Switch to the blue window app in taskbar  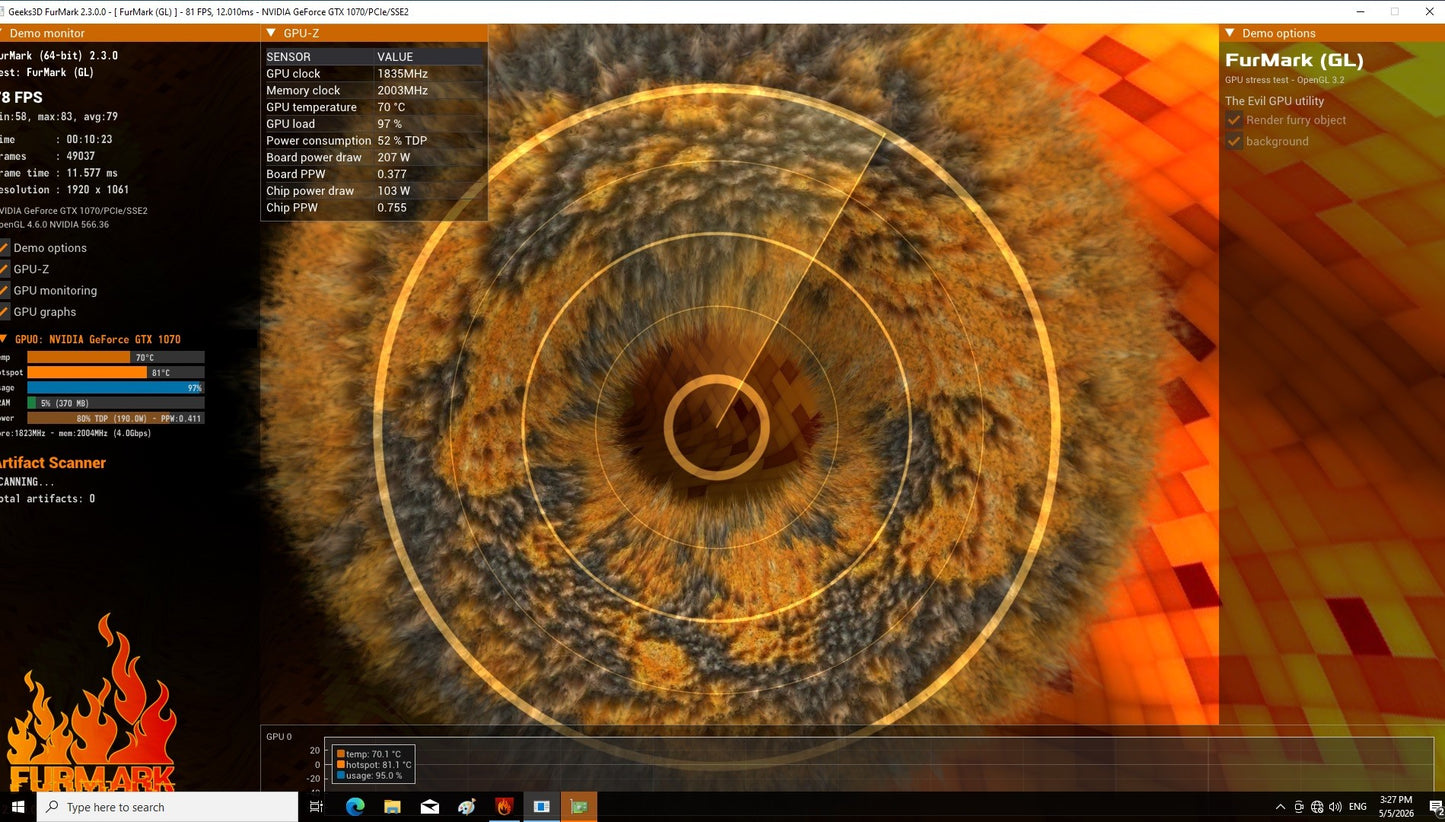click(x=541, y=807)
